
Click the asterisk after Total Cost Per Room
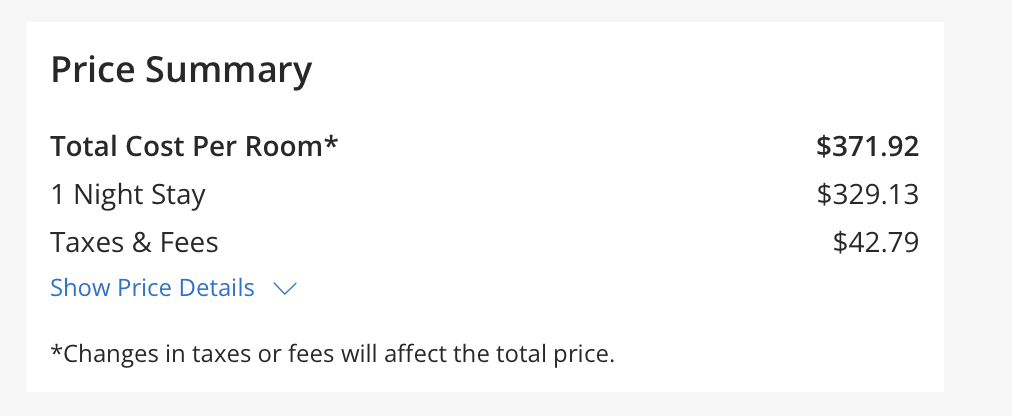click(x=331, y=141)
